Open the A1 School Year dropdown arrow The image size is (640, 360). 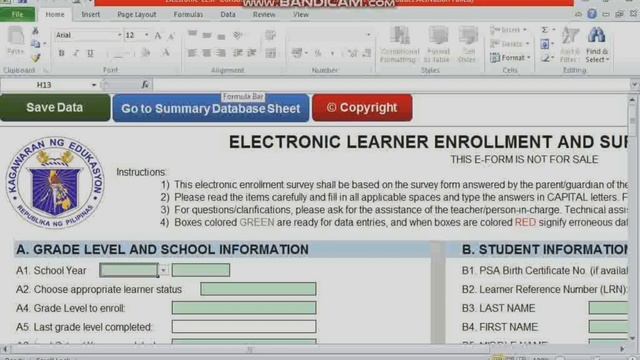click(x=163, y=270)
